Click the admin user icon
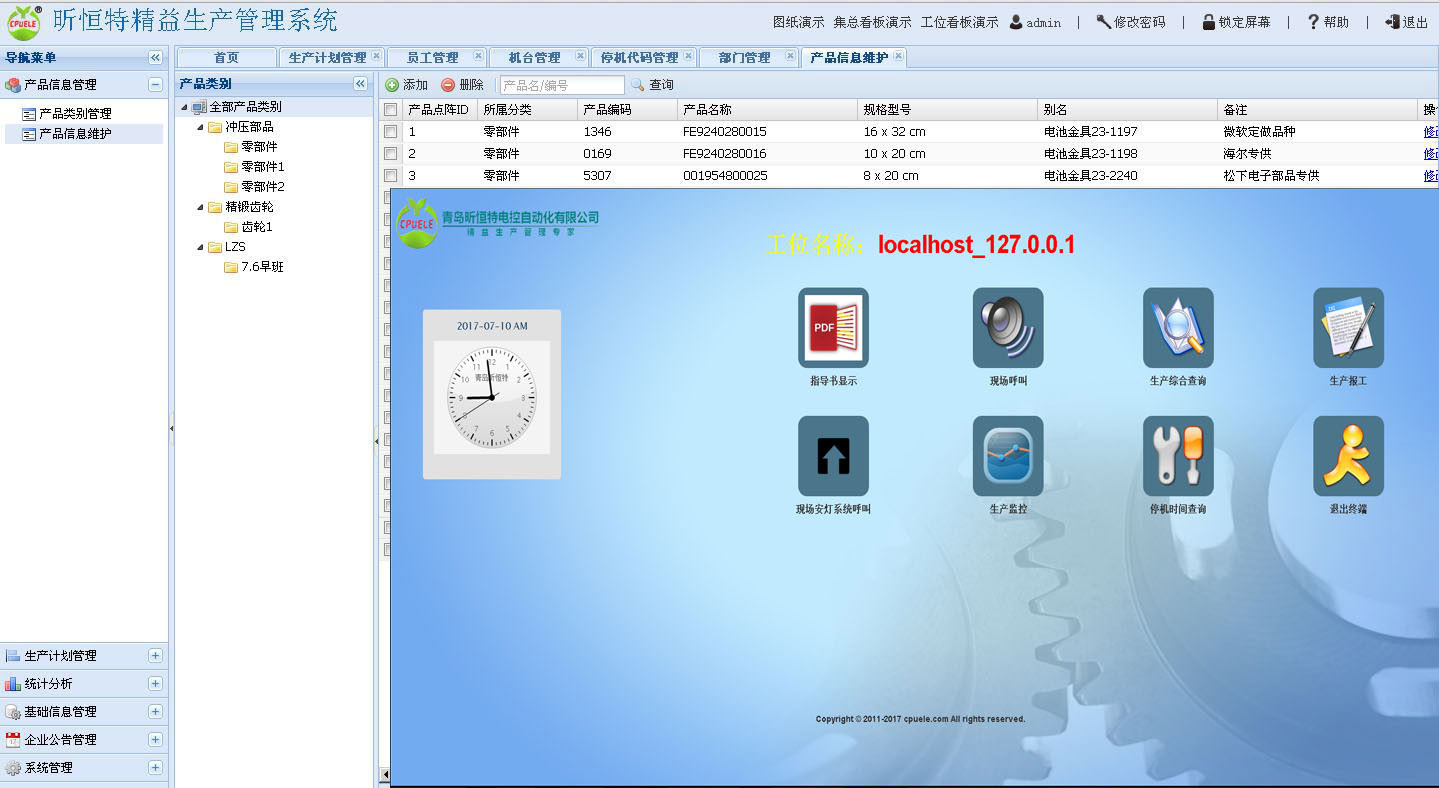The image size is (1439, 788). click(1016, 21)
